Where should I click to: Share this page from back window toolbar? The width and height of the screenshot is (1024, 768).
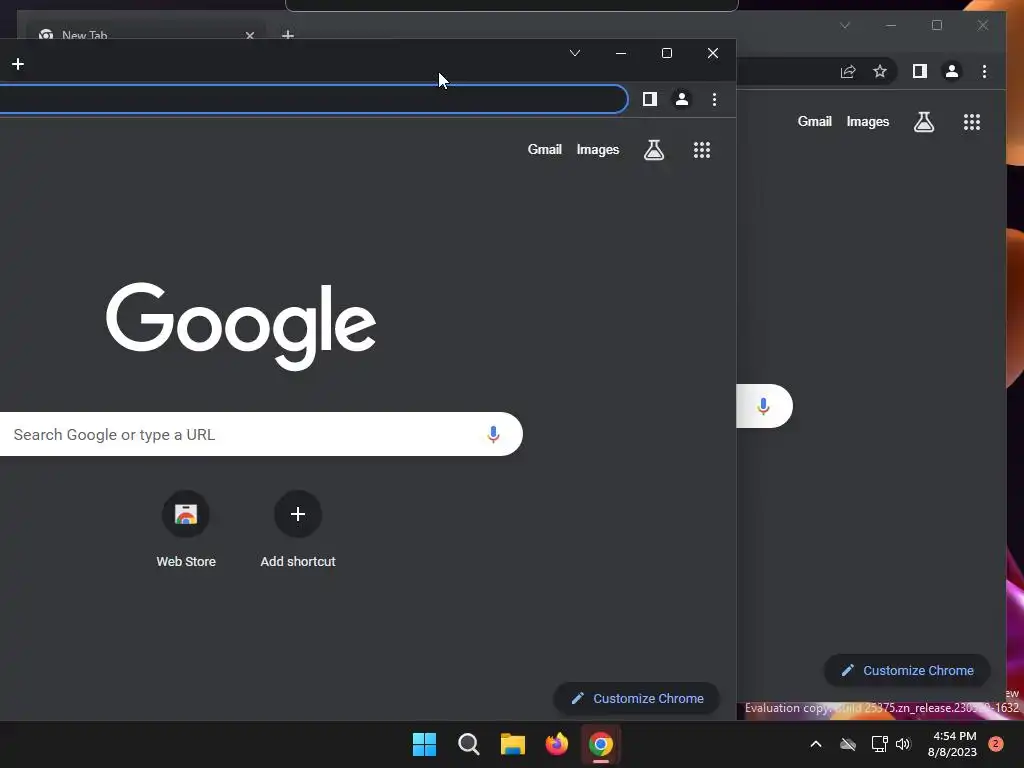(848, 71)
